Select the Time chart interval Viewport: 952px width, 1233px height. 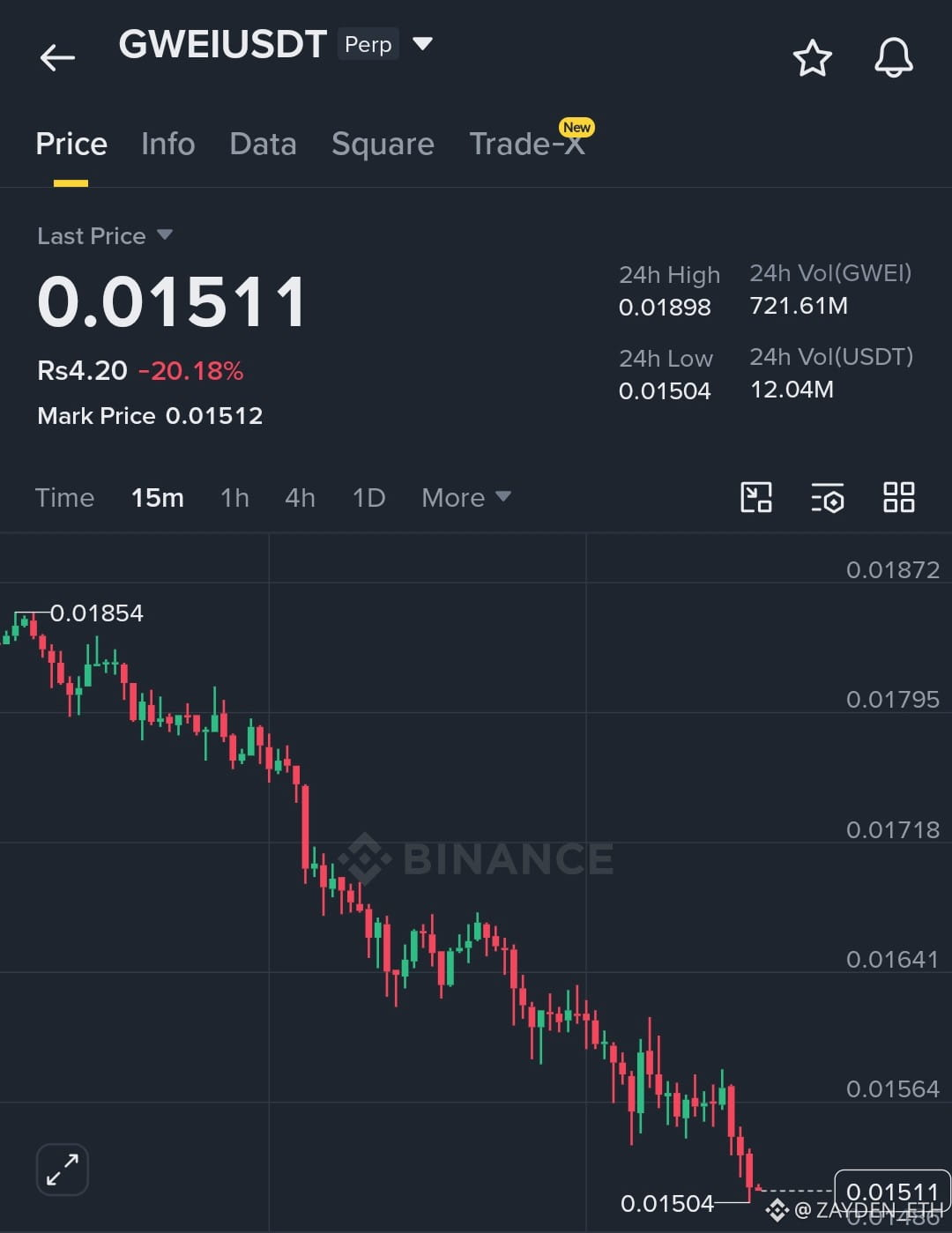(x=64, y=498)
